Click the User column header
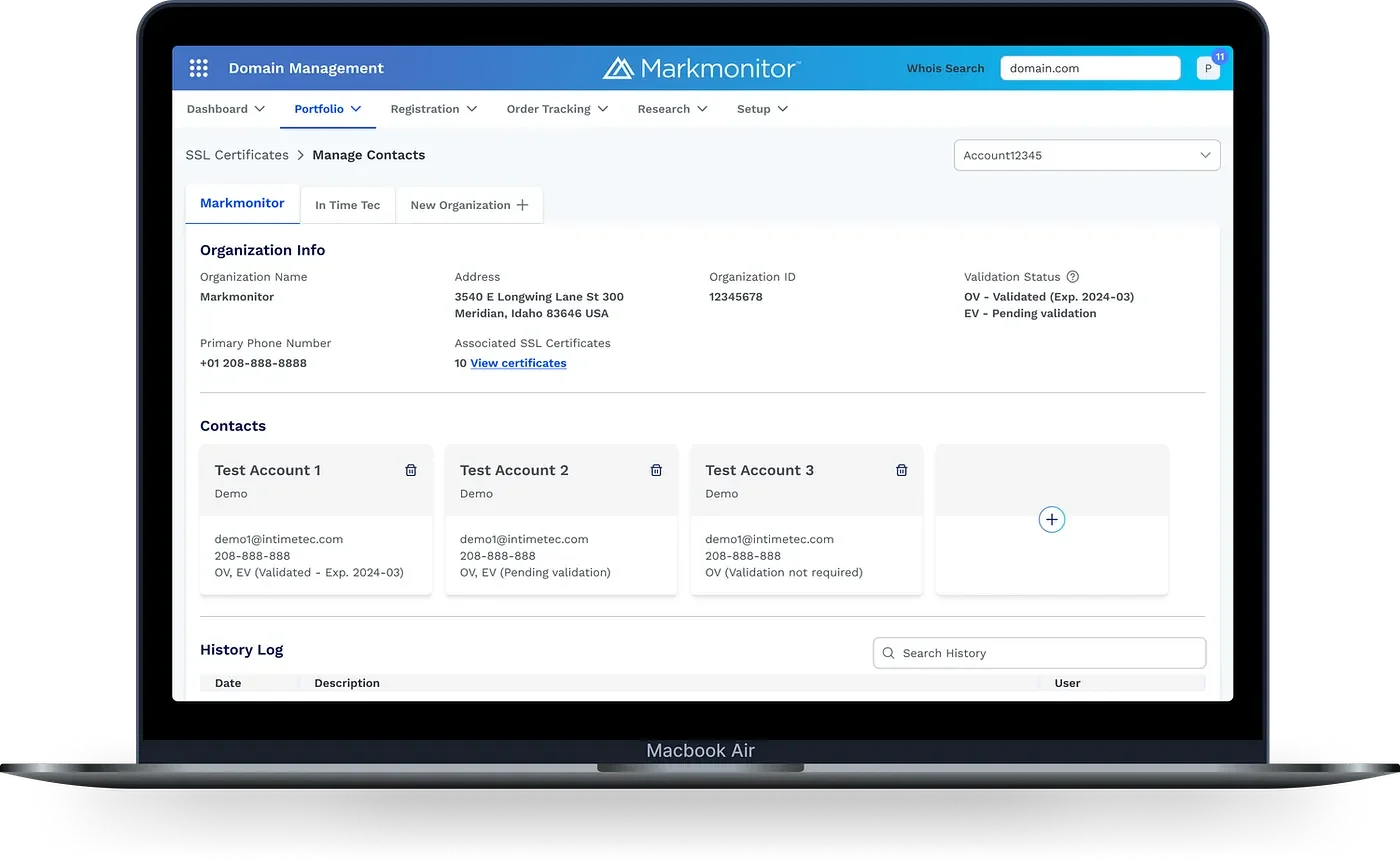Screen dimensions: 1400x865 (1067, 683)
